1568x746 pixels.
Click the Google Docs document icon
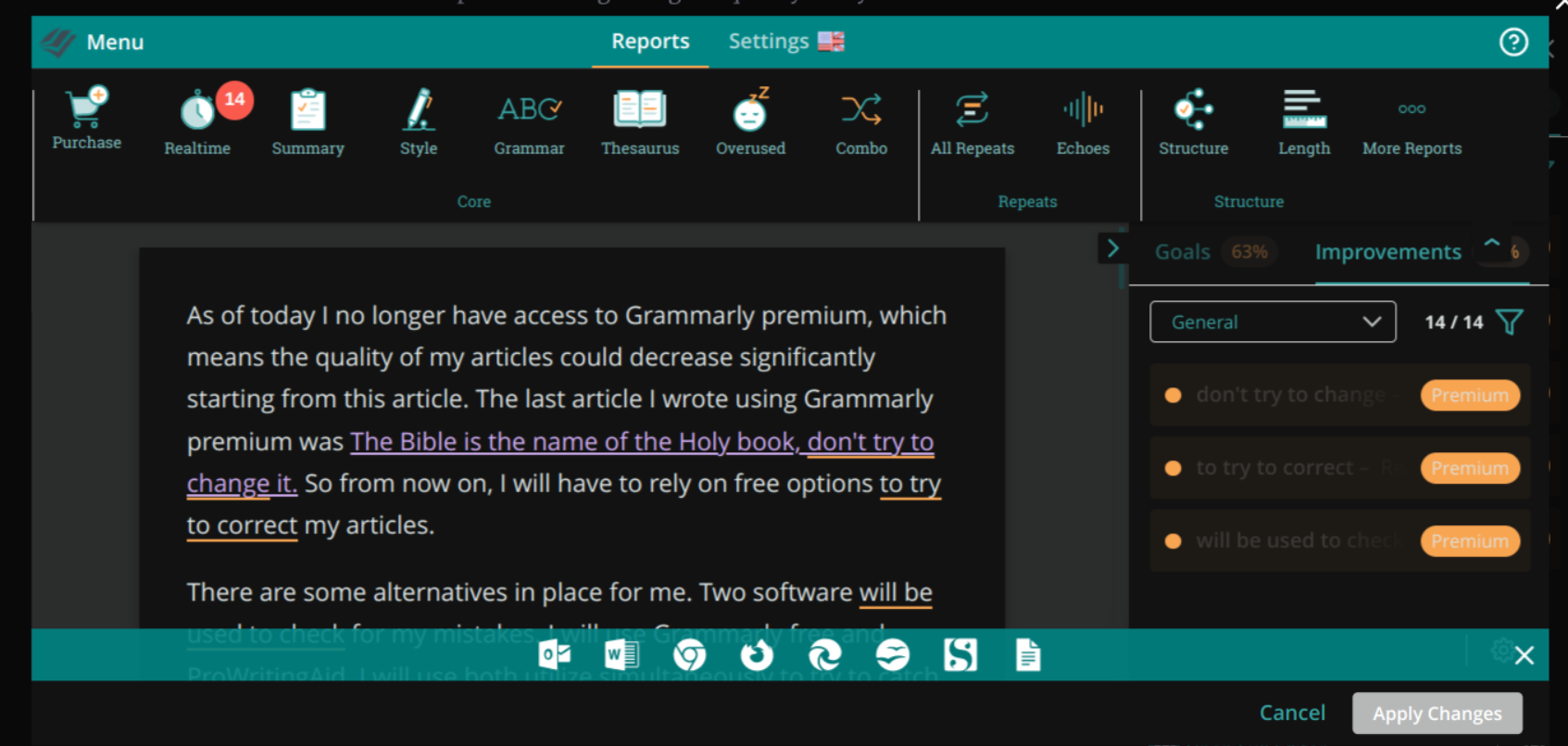click(1028, 655)
